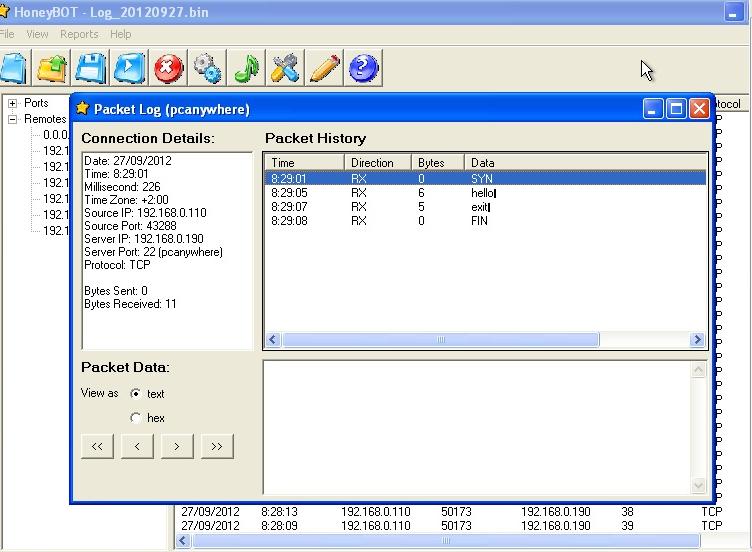Viewport: 752px width, 552px height.
Task: Click the open folder toolbar icon
Action: pos(52,68)
